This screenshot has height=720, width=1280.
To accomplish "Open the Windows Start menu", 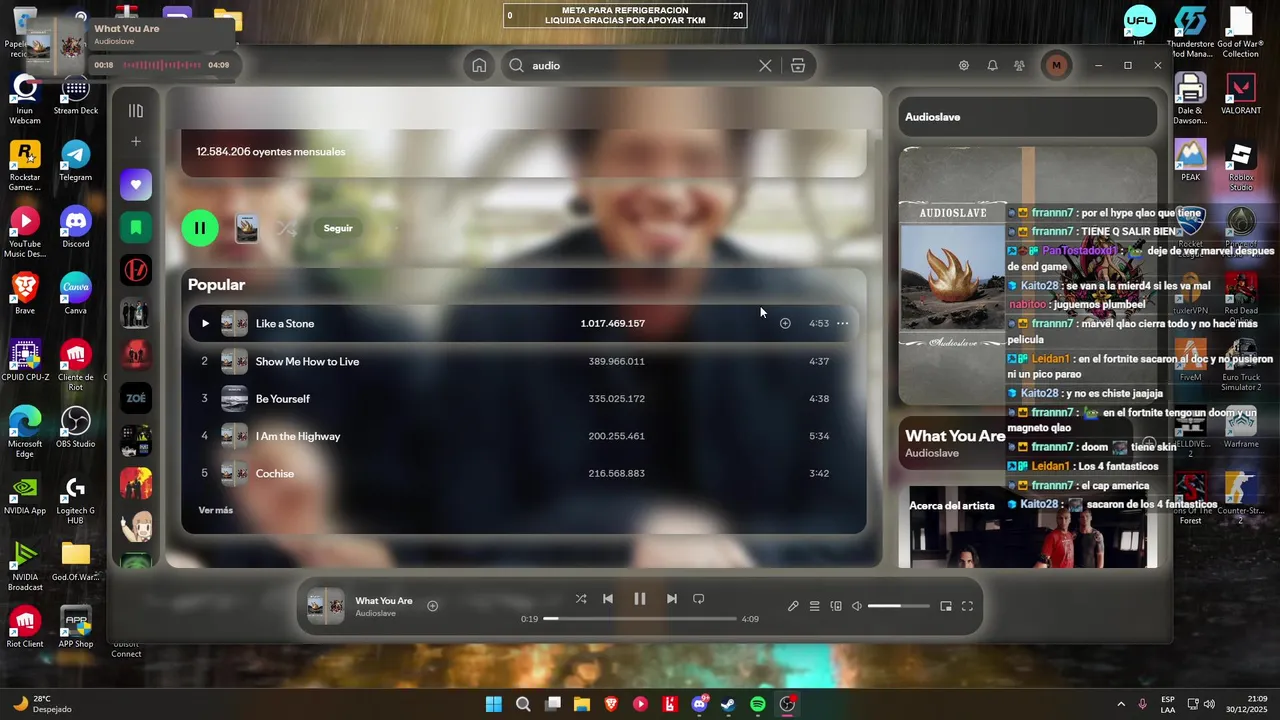I will (494, 704).
